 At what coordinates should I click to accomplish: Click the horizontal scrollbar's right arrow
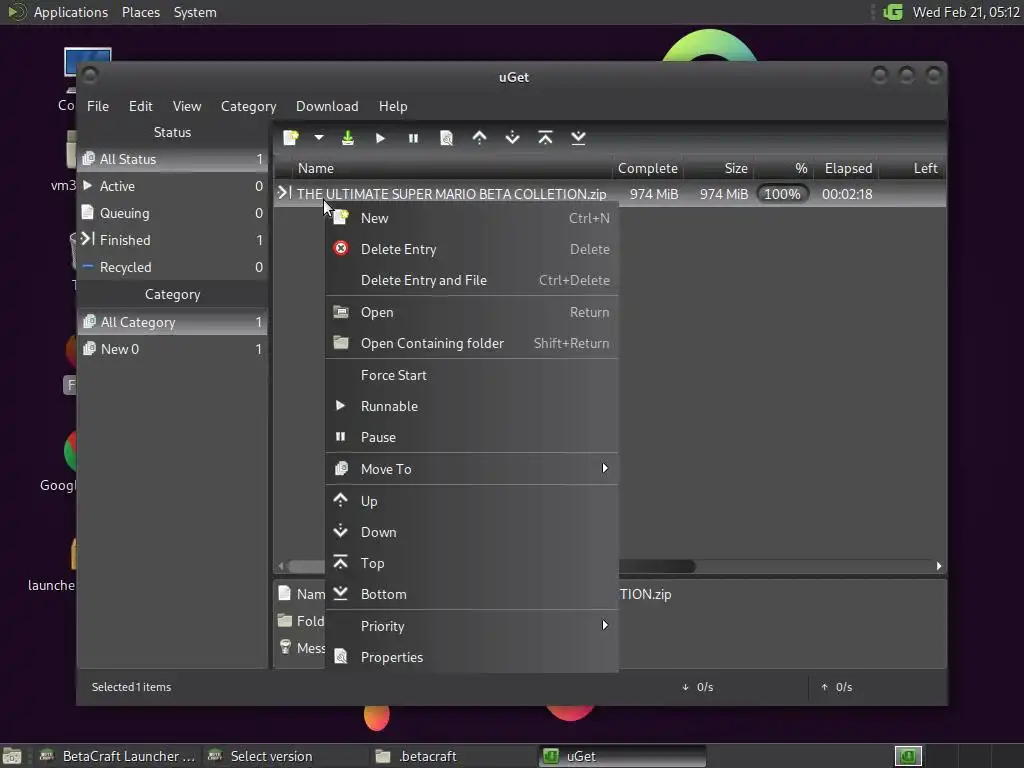[938, 566]
